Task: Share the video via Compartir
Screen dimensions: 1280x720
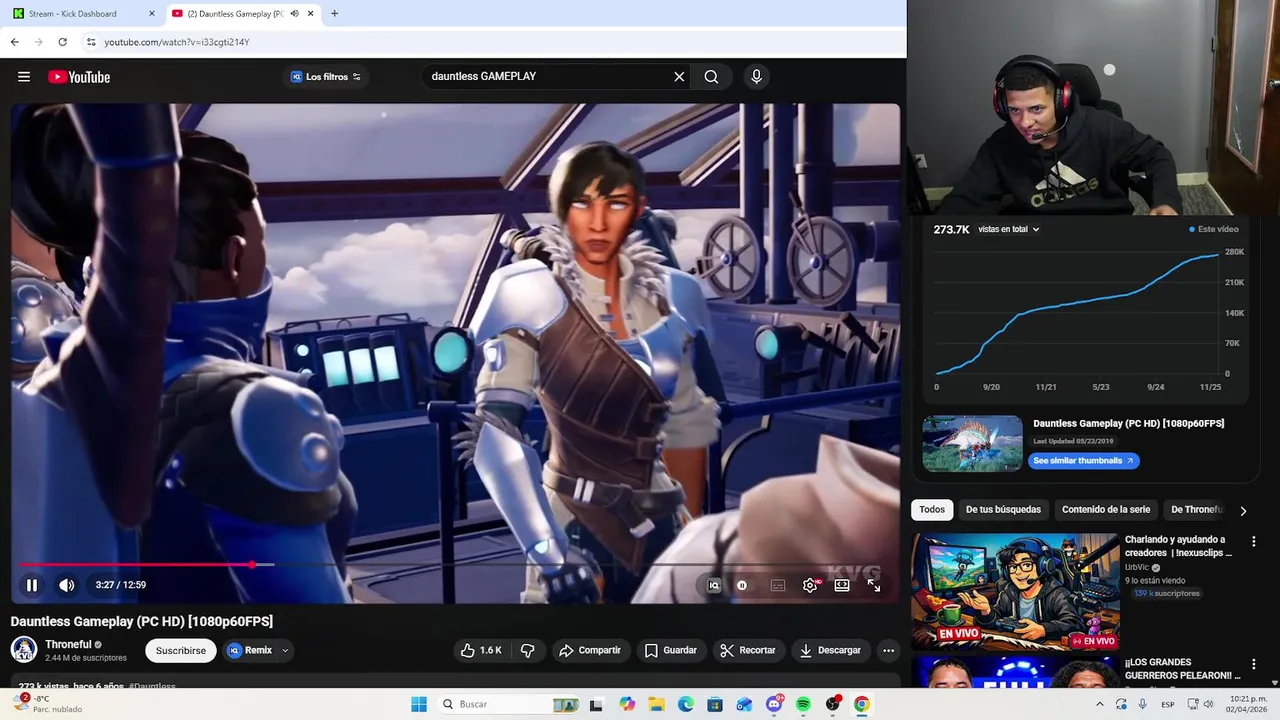Action: [x=590, y=650]
